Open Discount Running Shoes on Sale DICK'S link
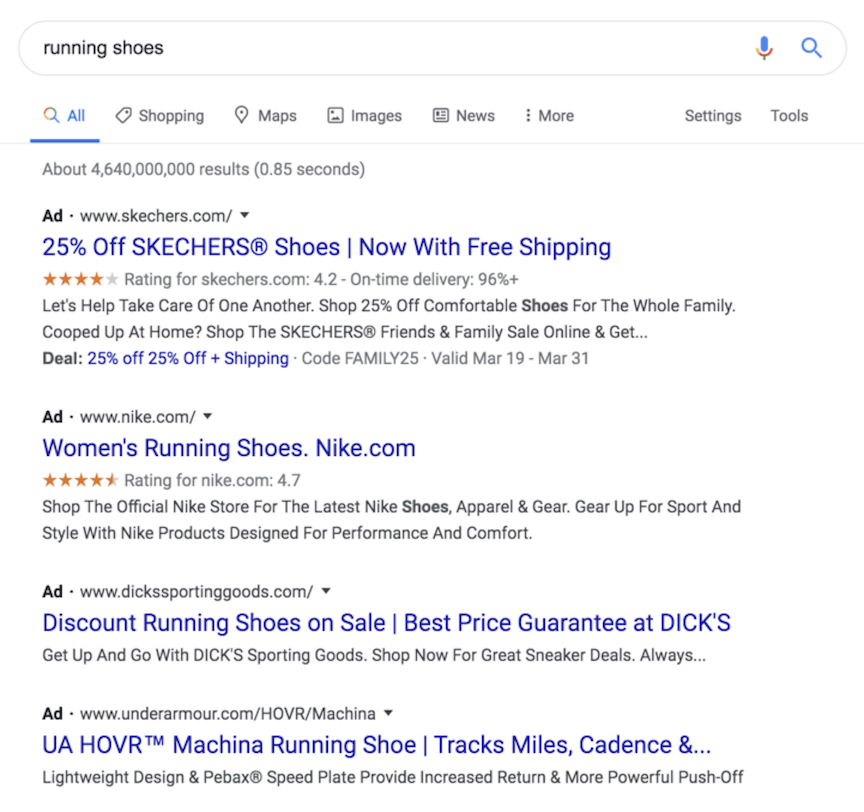The height and width of the screenshot is (812, 864). [386, 623]
